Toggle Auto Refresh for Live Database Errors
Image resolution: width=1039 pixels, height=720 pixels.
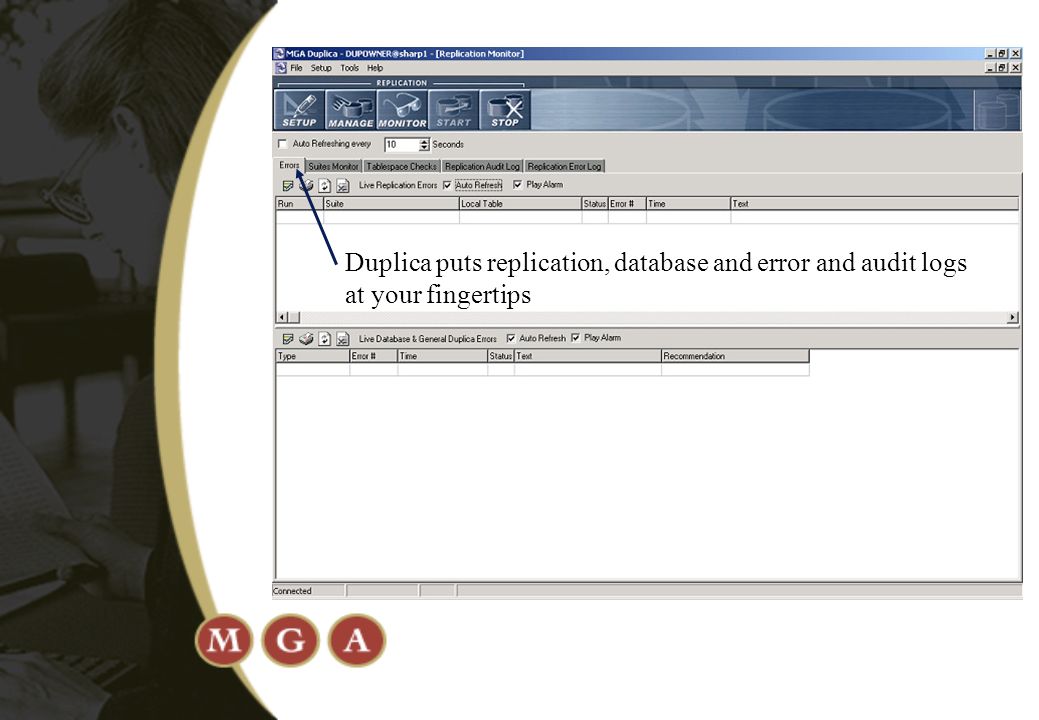click(511, 338)
